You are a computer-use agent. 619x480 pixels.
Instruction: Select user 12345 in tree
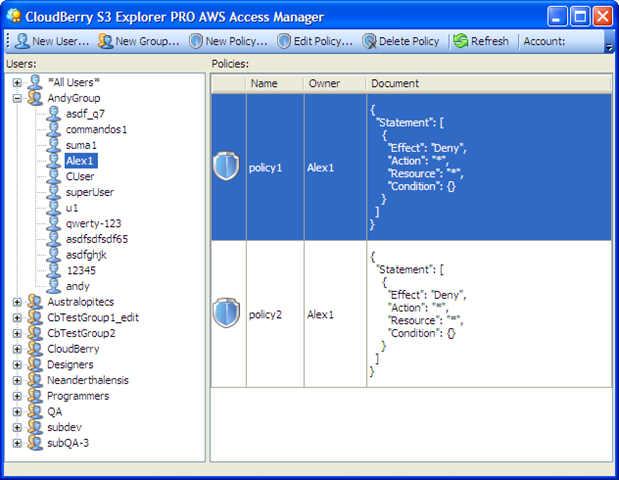81,270
